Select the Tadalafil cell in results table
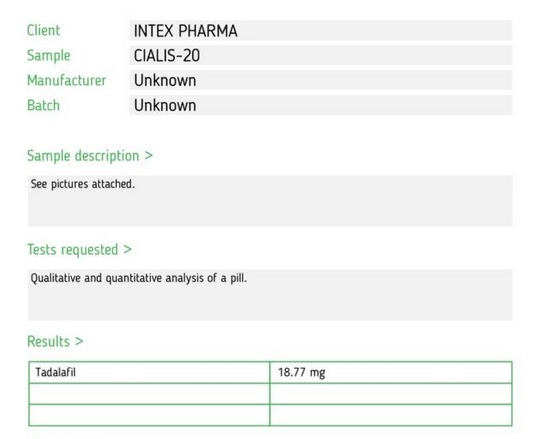The width and height of the screenshot is (552, 439). tap(149, 372)
